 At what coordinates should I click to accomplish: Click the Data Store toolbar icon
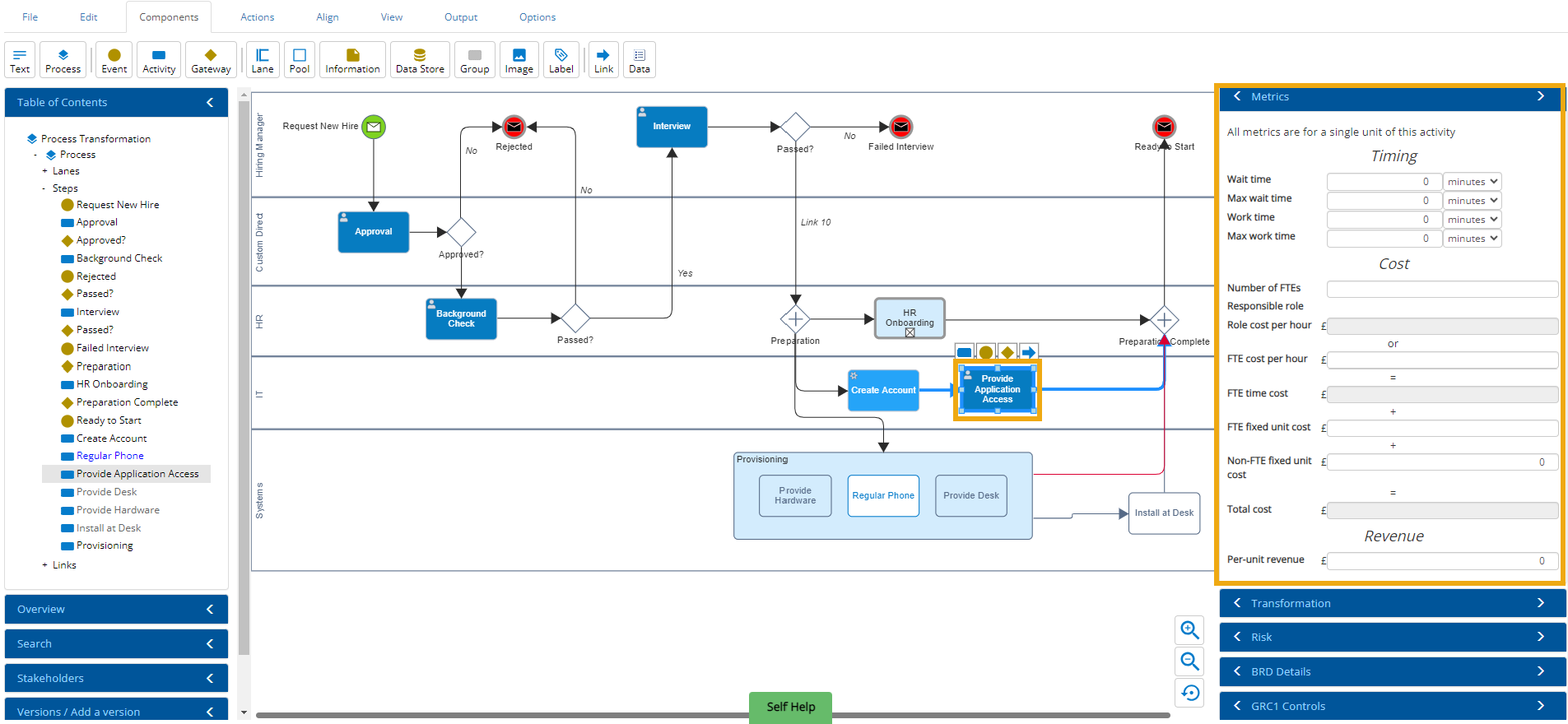point(420,60)
